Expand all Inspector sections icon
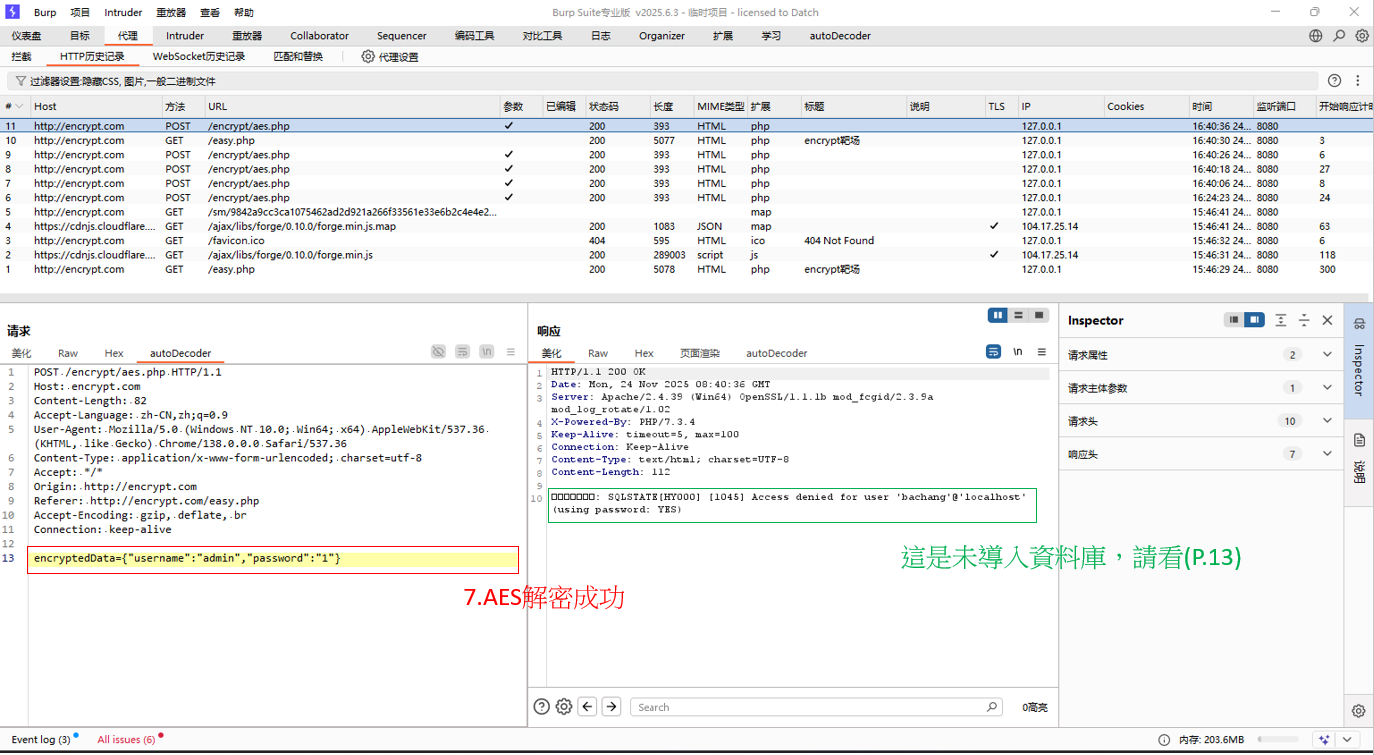1374x755 pixels. (1281, 320)
